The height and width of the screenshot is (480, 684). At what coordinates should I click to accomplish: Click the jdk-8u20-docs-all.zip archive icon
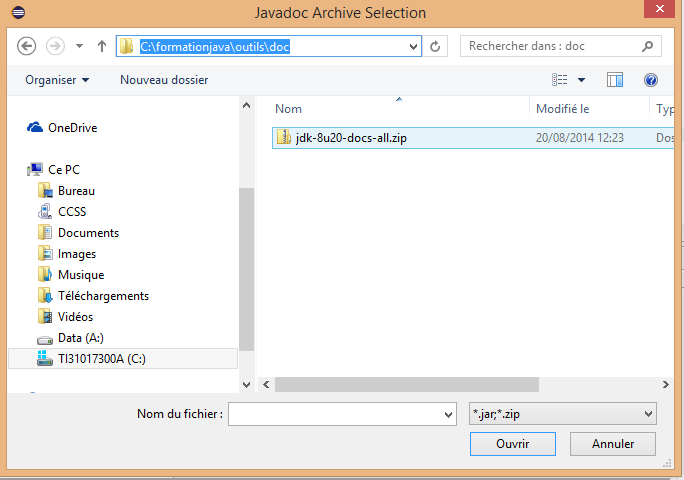284,137
